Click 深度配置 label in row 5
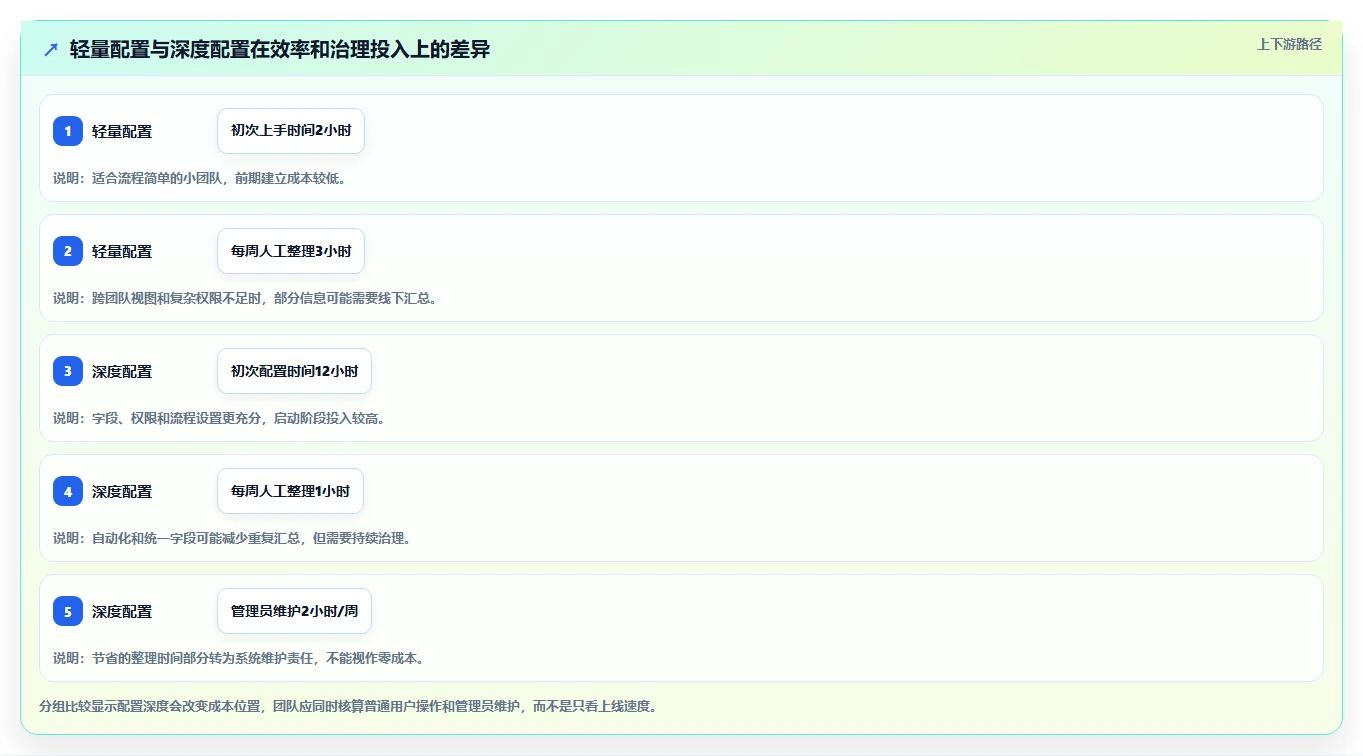Viewport: 1363px width, 756px height. pos(122,612)
